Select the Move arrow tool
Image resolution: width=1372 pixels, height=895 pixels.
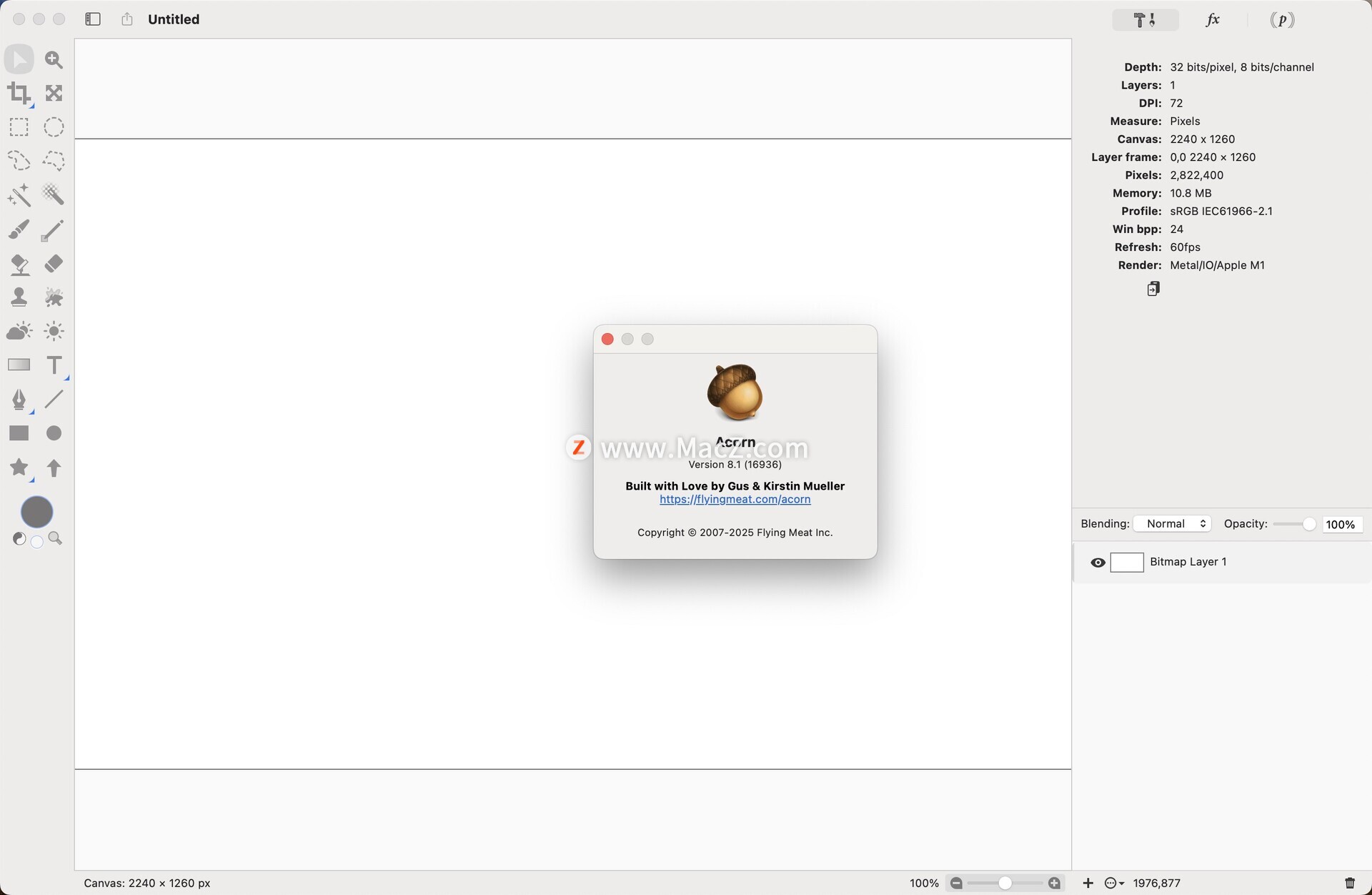tap(19, 59)
